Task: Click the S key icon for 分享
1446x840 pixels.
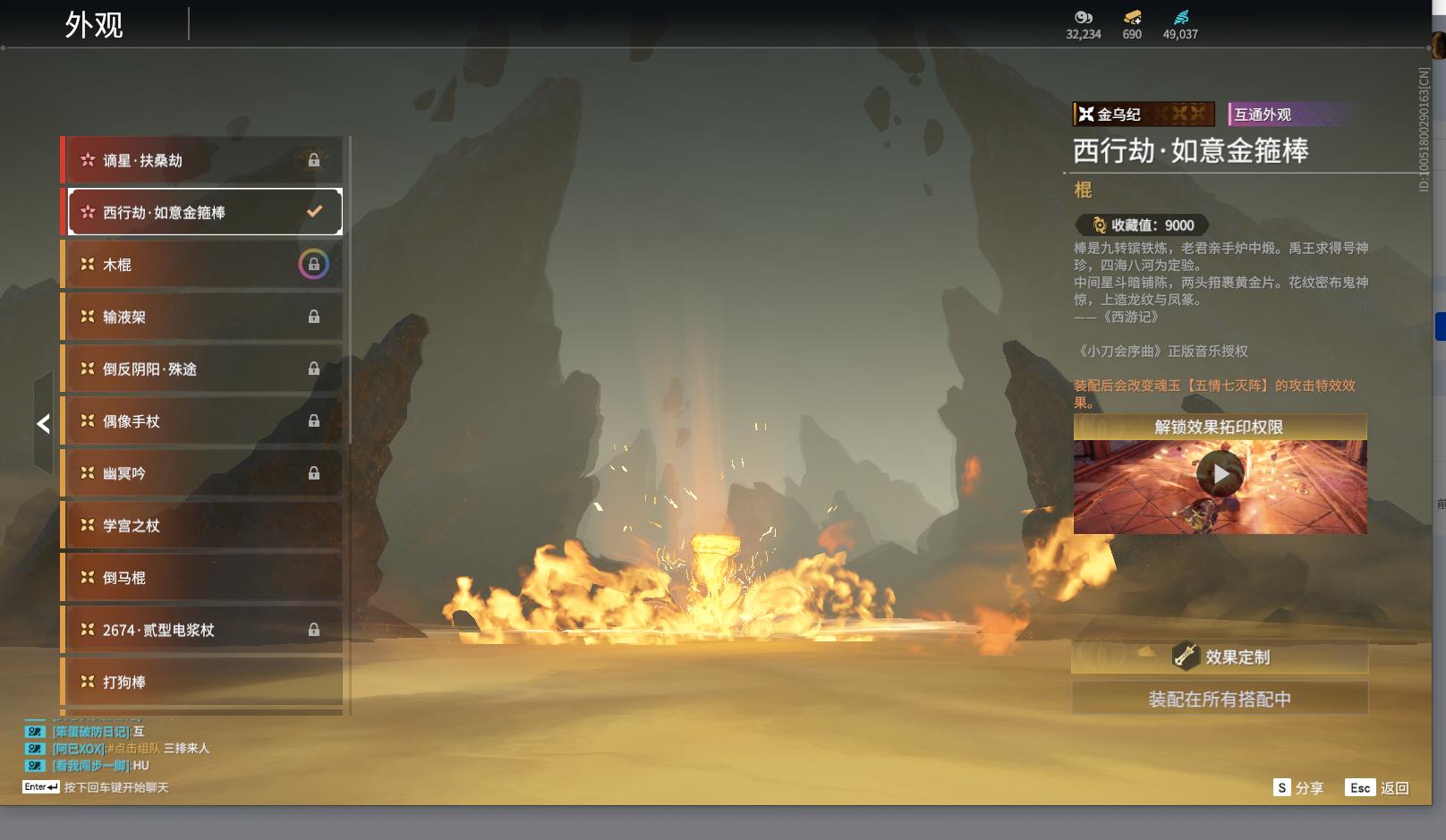Action: pyautogui.click(x=1282, y=788)
